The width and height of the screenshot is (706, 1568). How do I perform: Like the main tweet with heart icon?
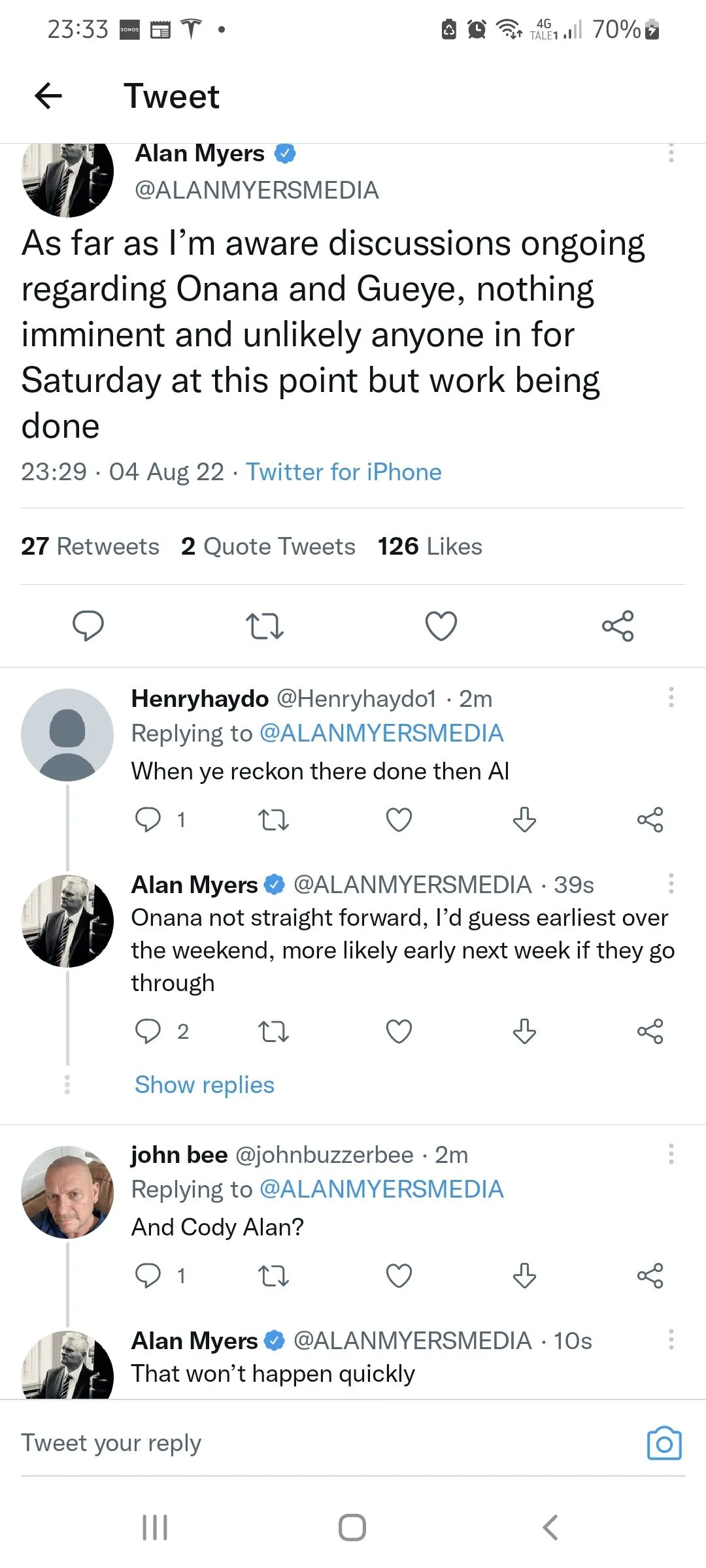[x=441, y=626]
